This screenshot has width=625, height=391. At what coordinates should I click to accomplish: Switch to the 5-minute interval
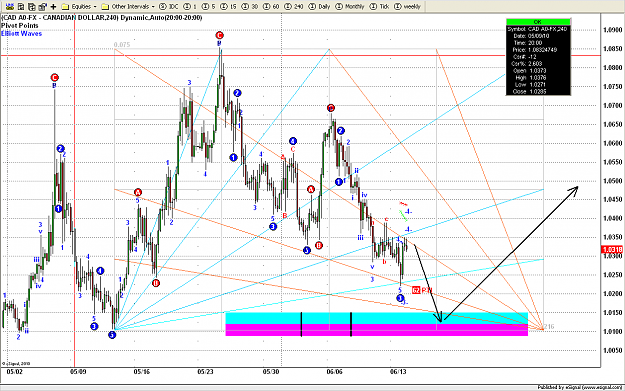click(208, 7)
